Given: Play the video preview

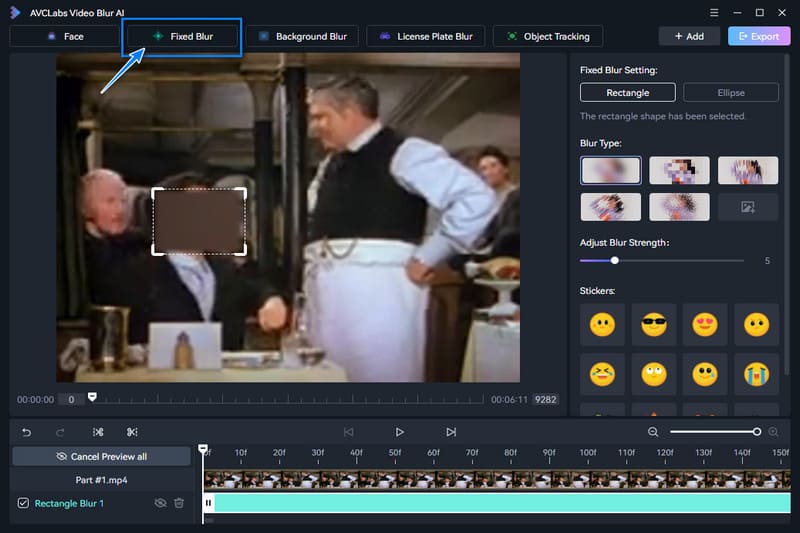Looking at the screenshot, I should point(399,432).
